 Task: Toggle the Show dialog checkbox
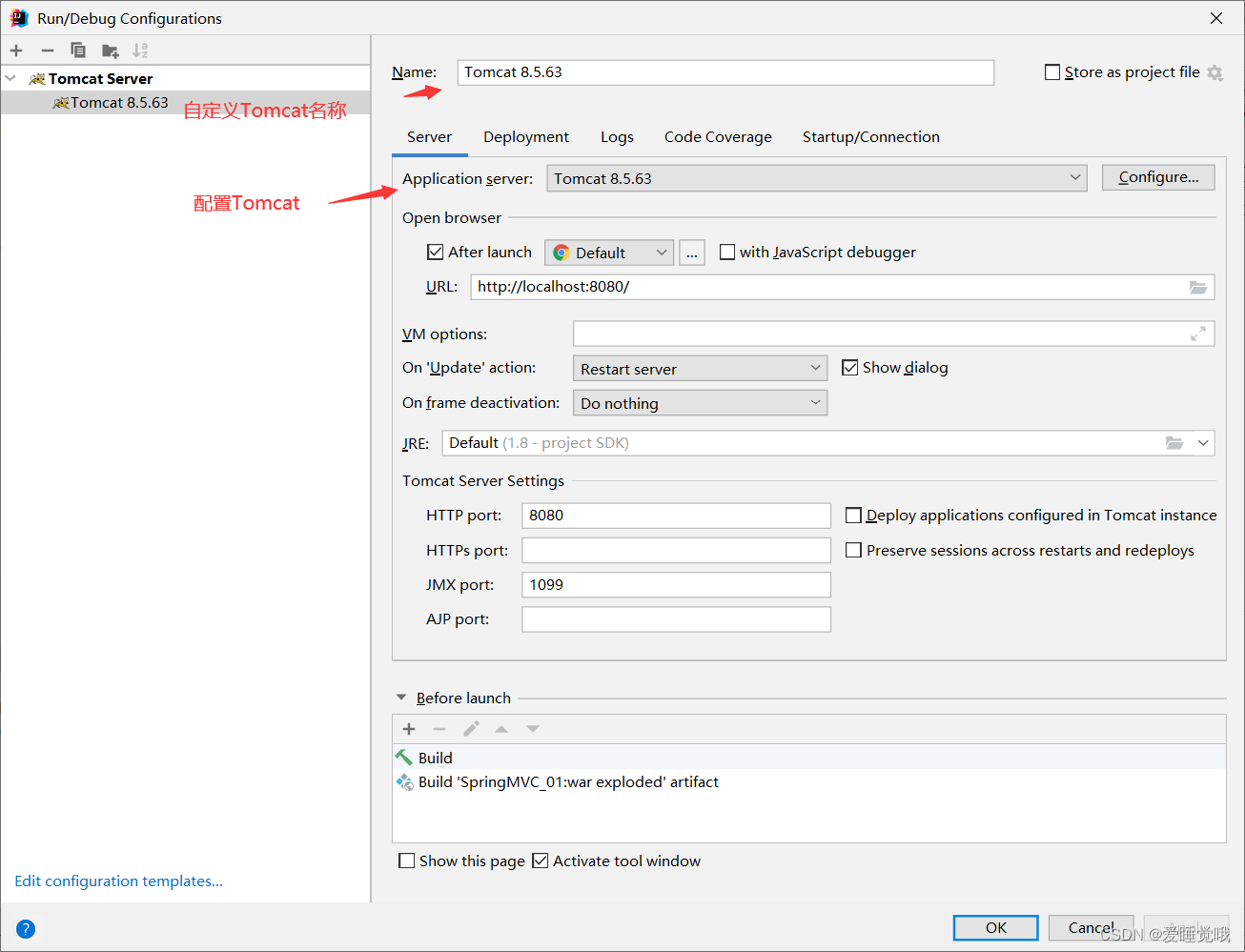[x=850, y=368]
